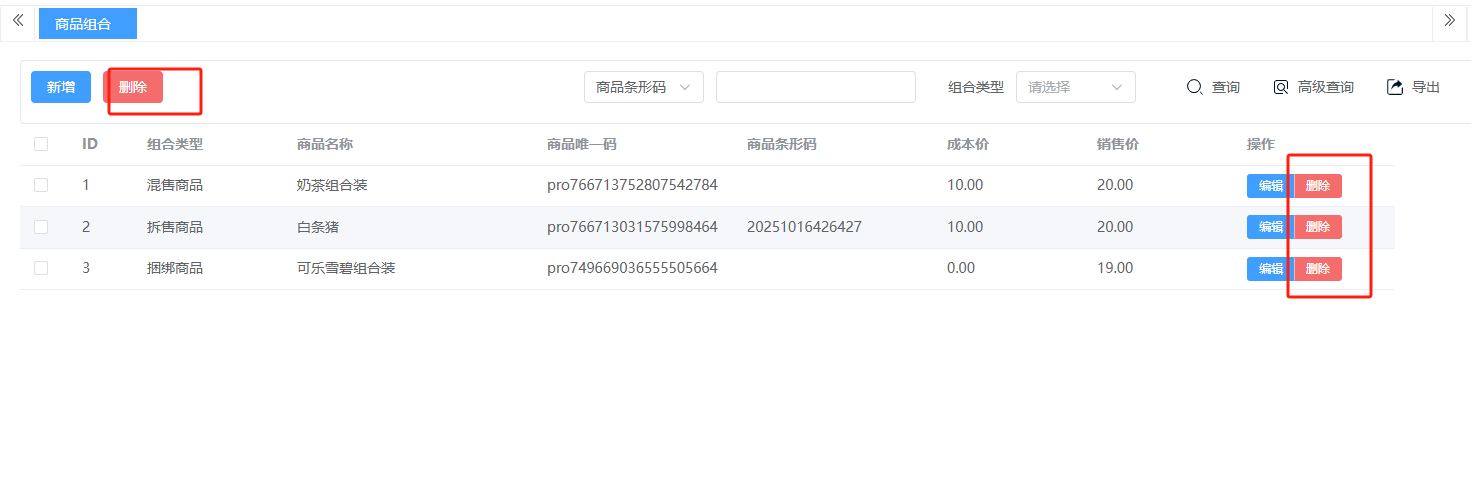Click the Export (导出) share icon
The image size is (1471, 481).
[1395, 87]
